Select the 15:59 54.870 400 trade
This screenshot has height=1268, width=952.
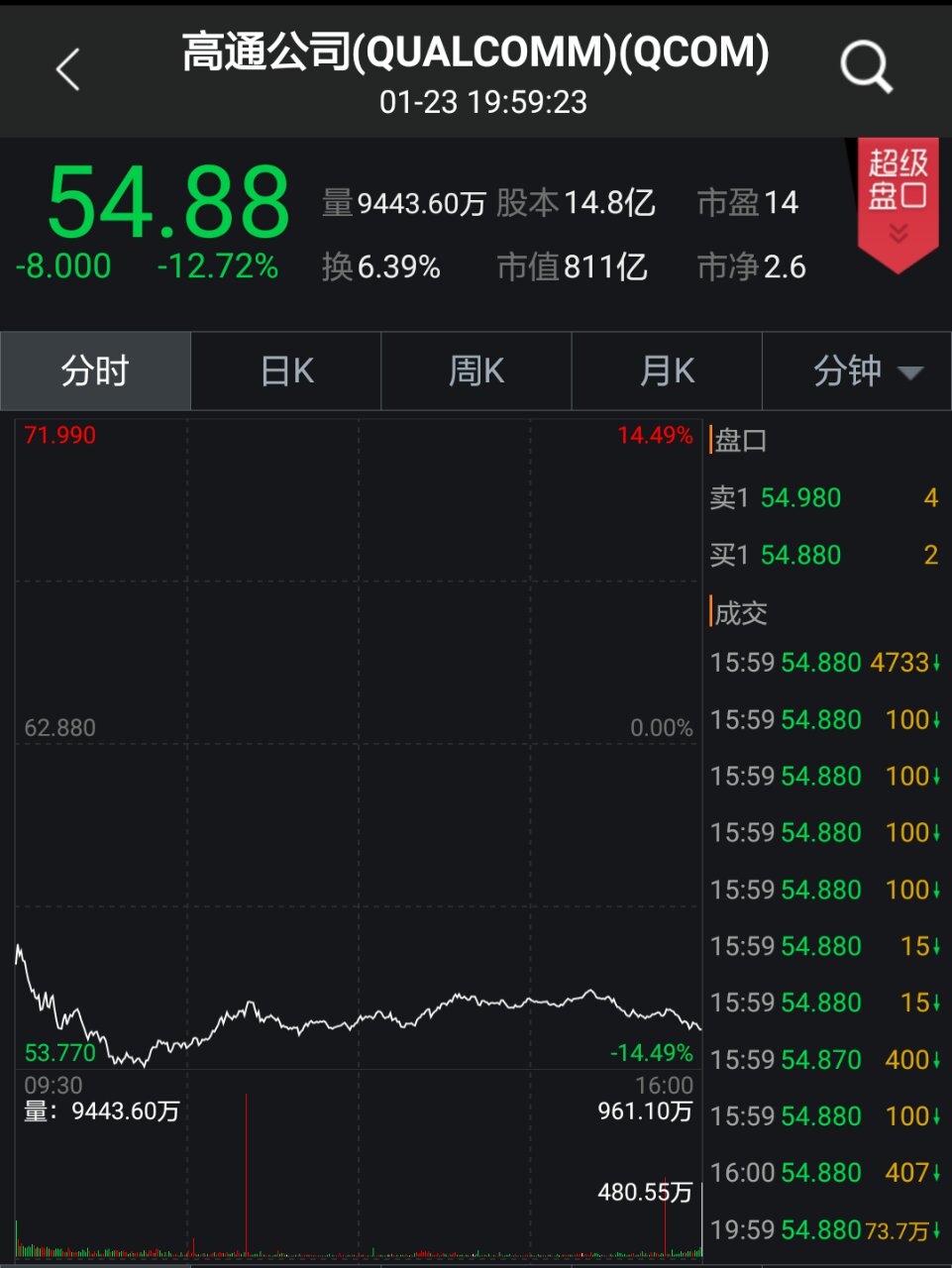click(825, 1060)
